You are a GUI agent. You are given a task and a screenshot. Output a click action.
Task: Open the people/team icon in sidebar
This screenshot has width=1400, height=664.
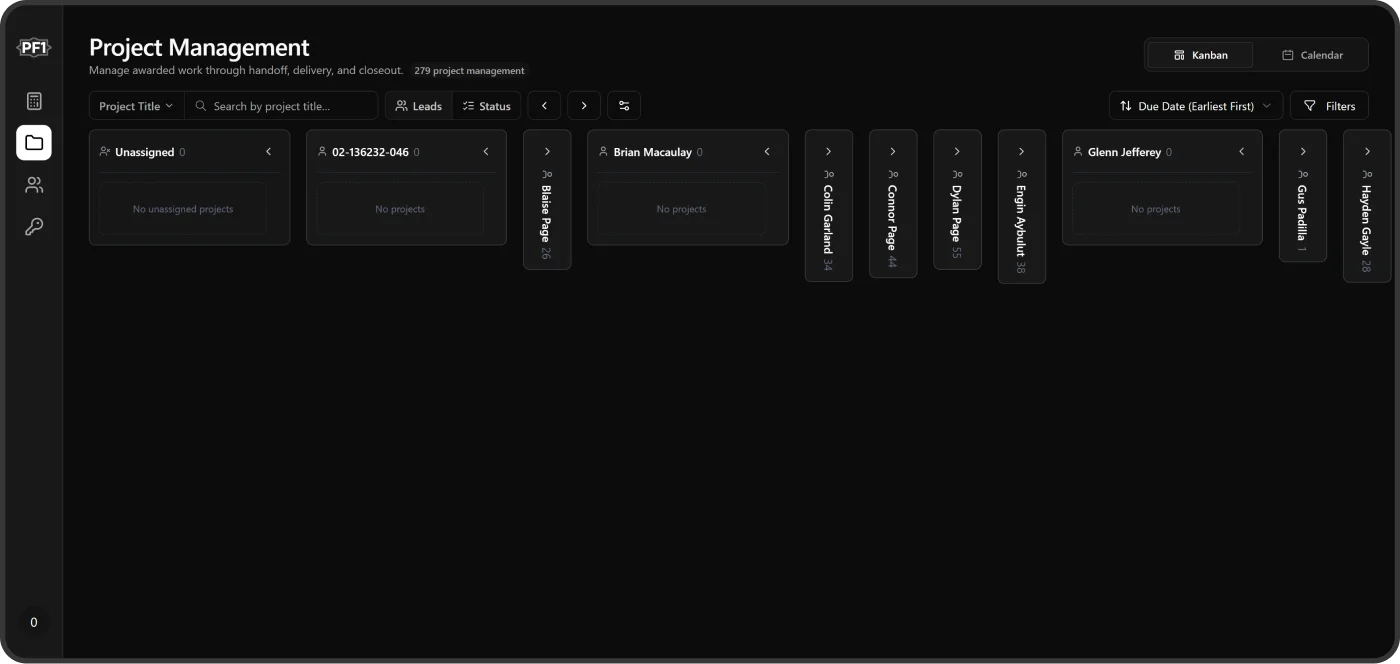[34, 185]
